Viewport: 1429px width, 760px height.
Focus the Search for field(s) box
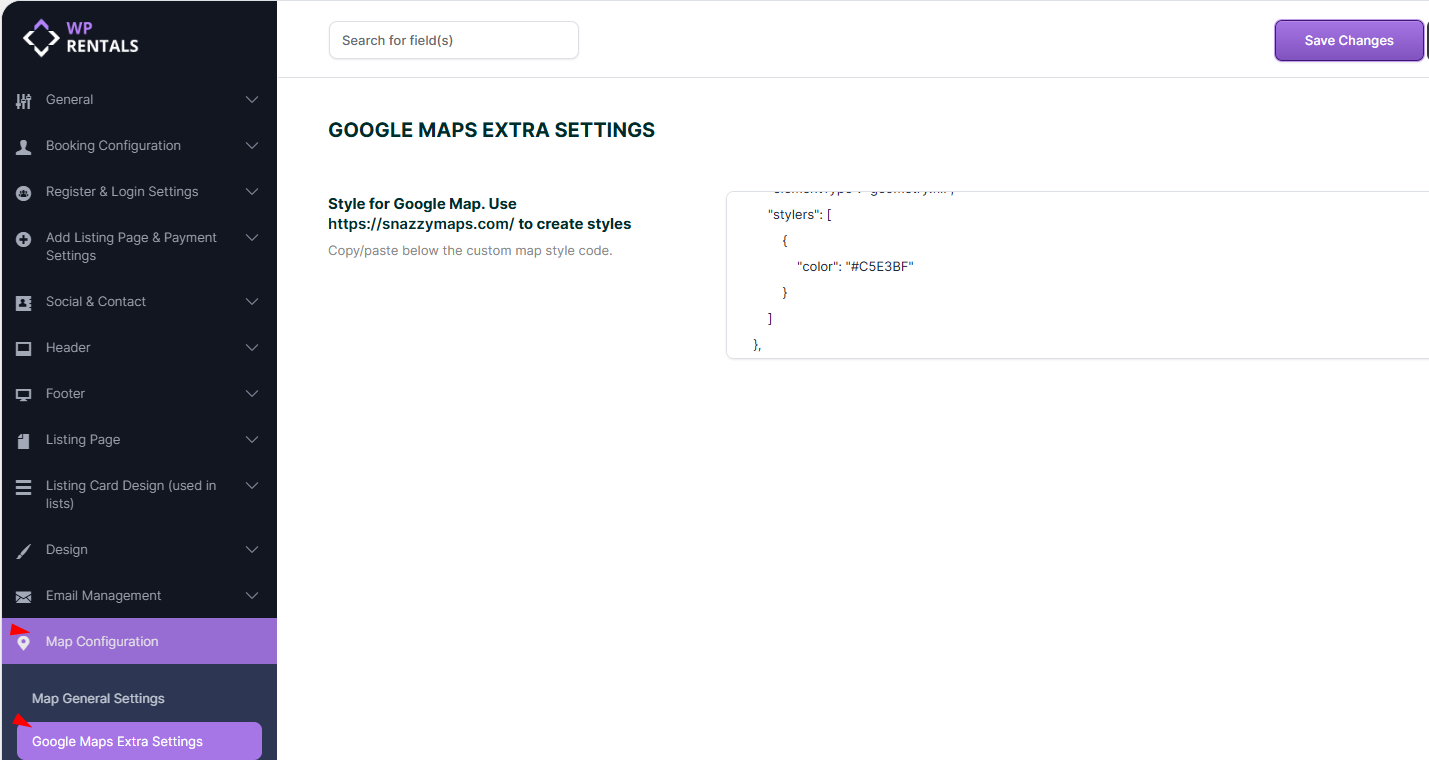[x=453, y=40]
